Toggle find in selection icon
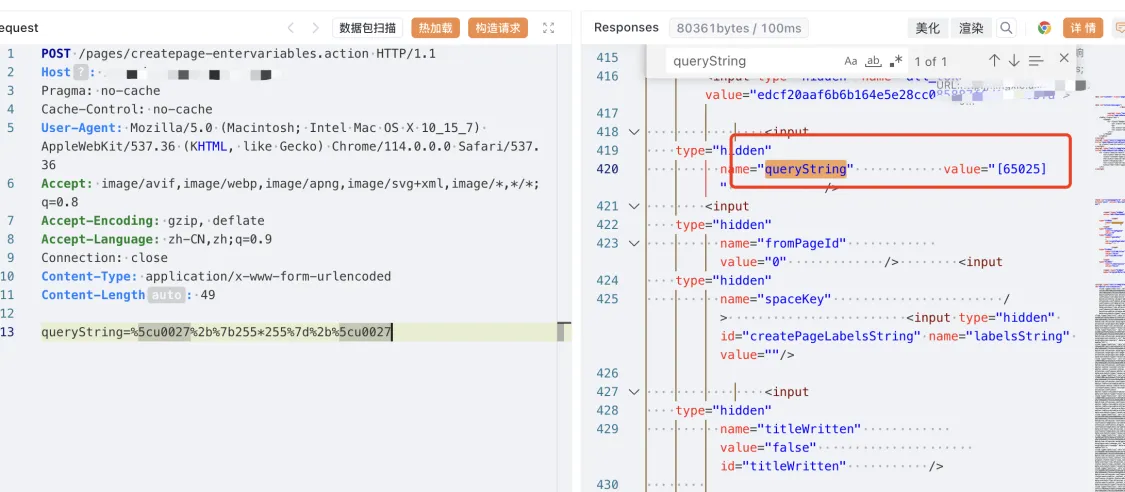1125x492 pixels. pyautogui.click(x=1035, y=61)
